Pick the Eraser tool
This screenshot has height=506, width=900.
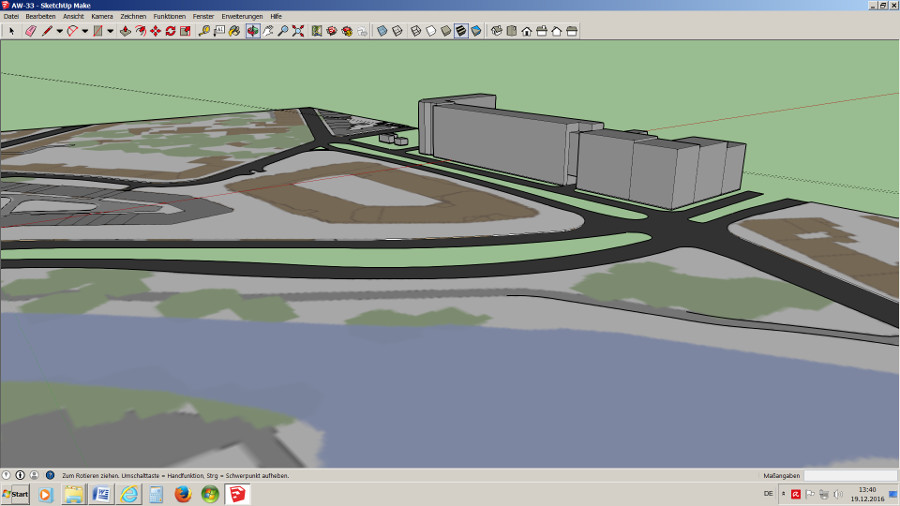30,31
